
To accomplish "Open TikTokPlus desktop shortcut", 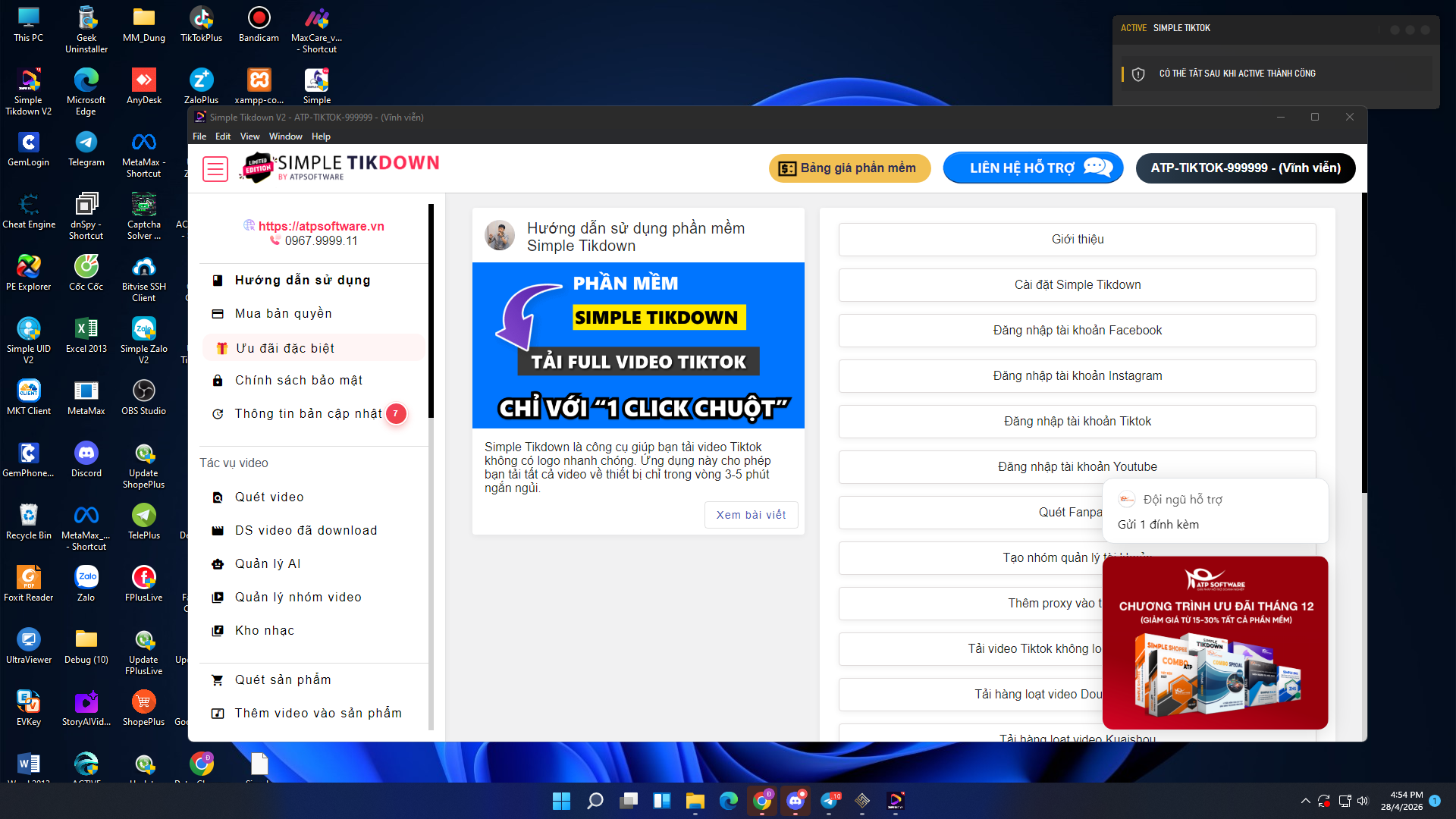I will pos(202,24).
